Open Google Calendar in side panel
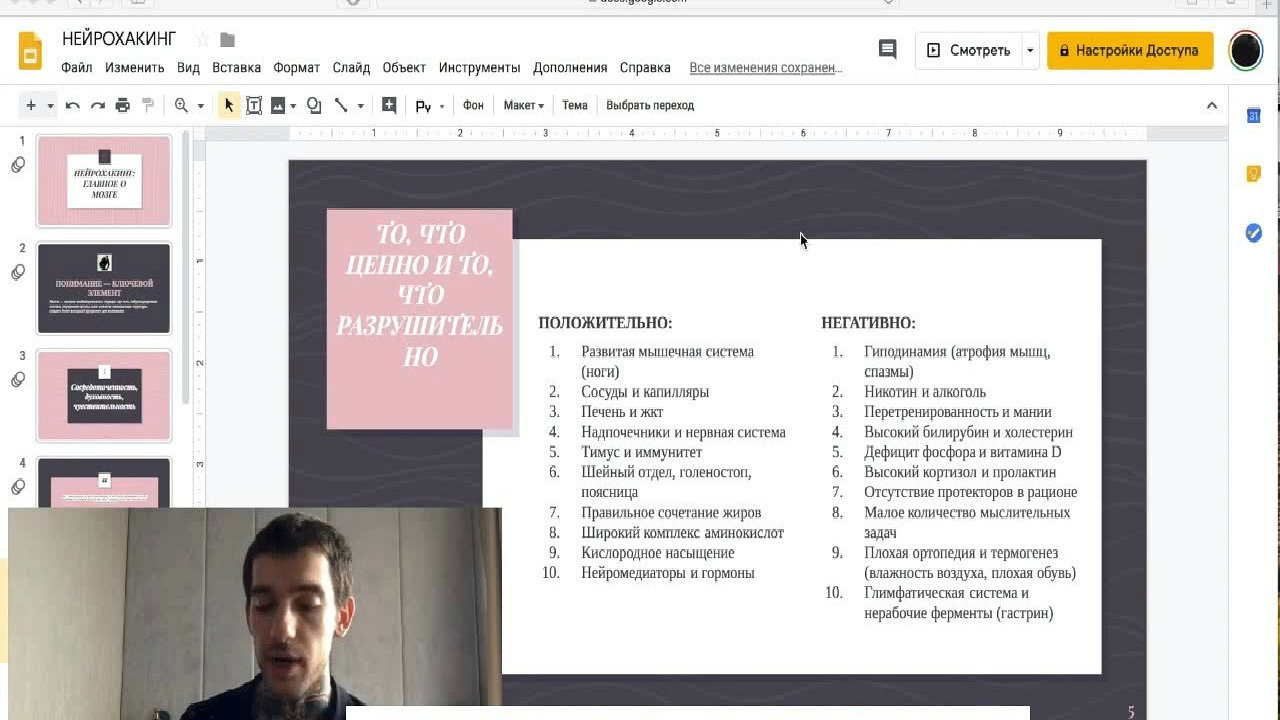This screenshot has width=1280, height=720. (1253, 116)
